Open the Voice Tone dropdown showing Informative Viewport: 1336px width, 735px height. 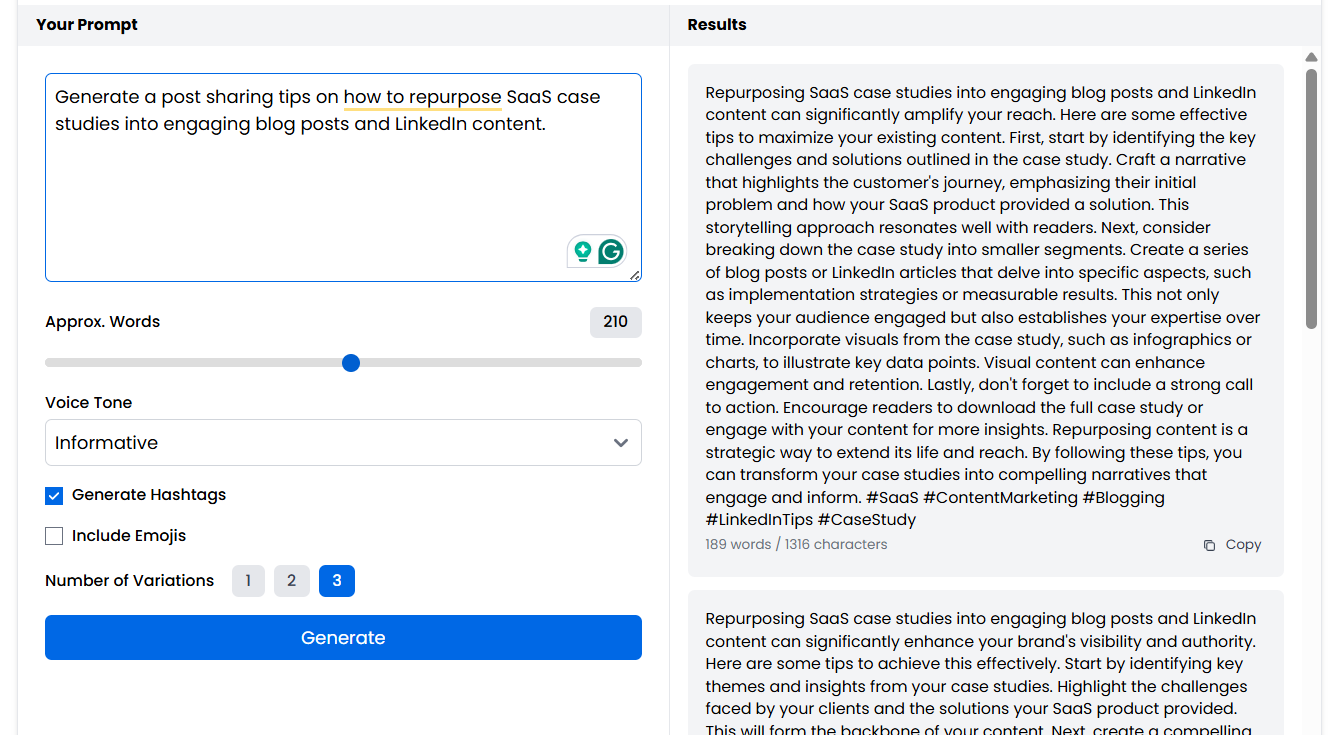(343, 442)
